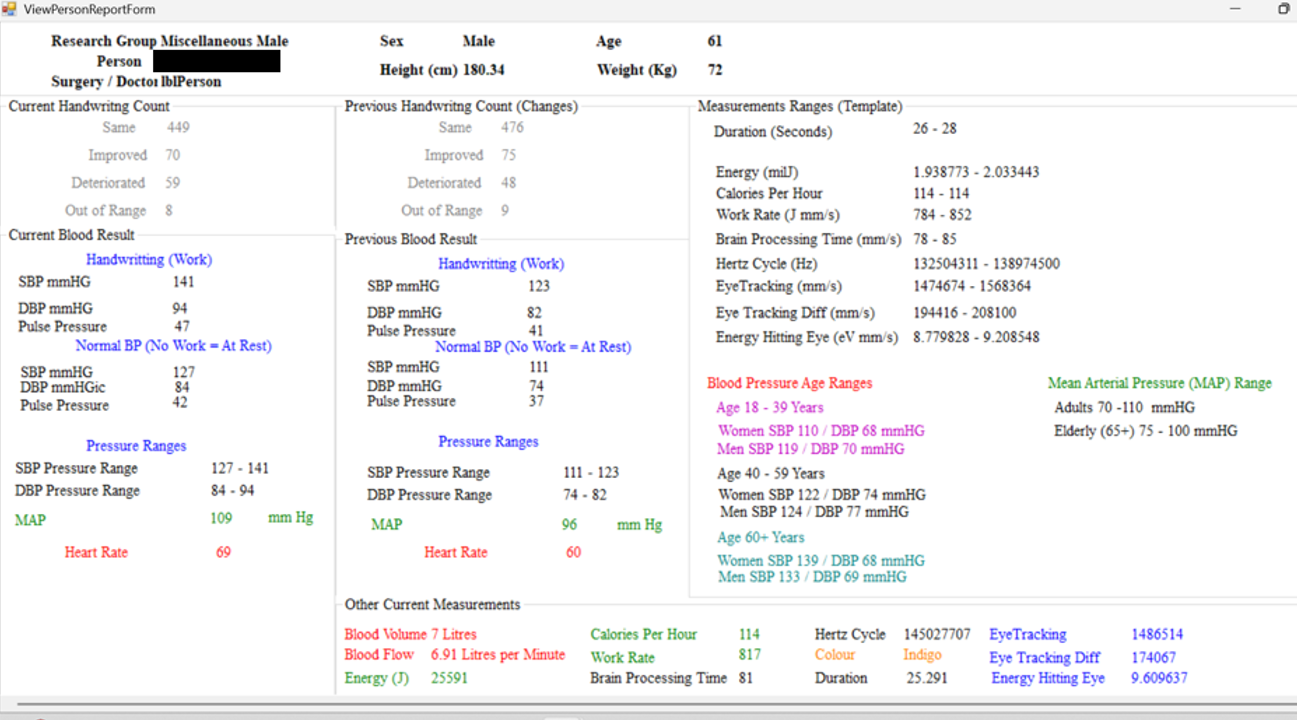
Task: Click the Other Current Measurements group header
Action: click(432, 604)
